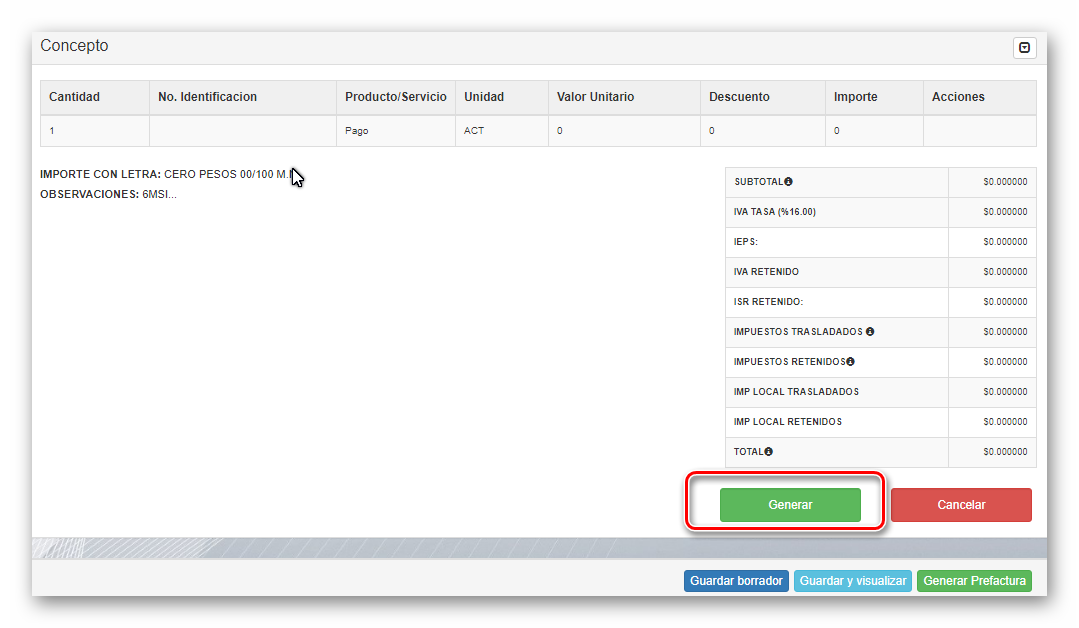Viewport: 1079px width, 628px height.
Task: Click the SUBTOTAL amount $0.000000
Action: [1005, 182]
